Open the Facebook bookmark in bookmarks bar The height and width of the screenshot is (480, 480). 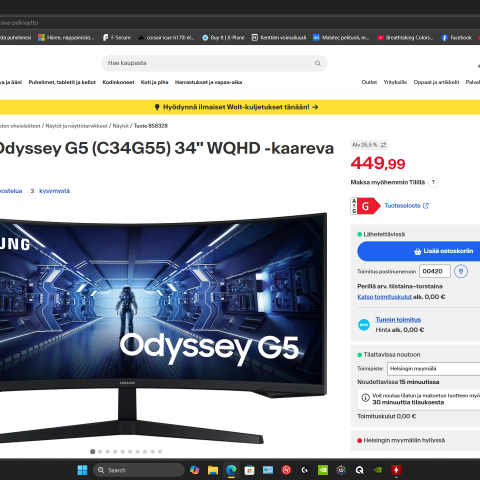click(x=457, y=38)
